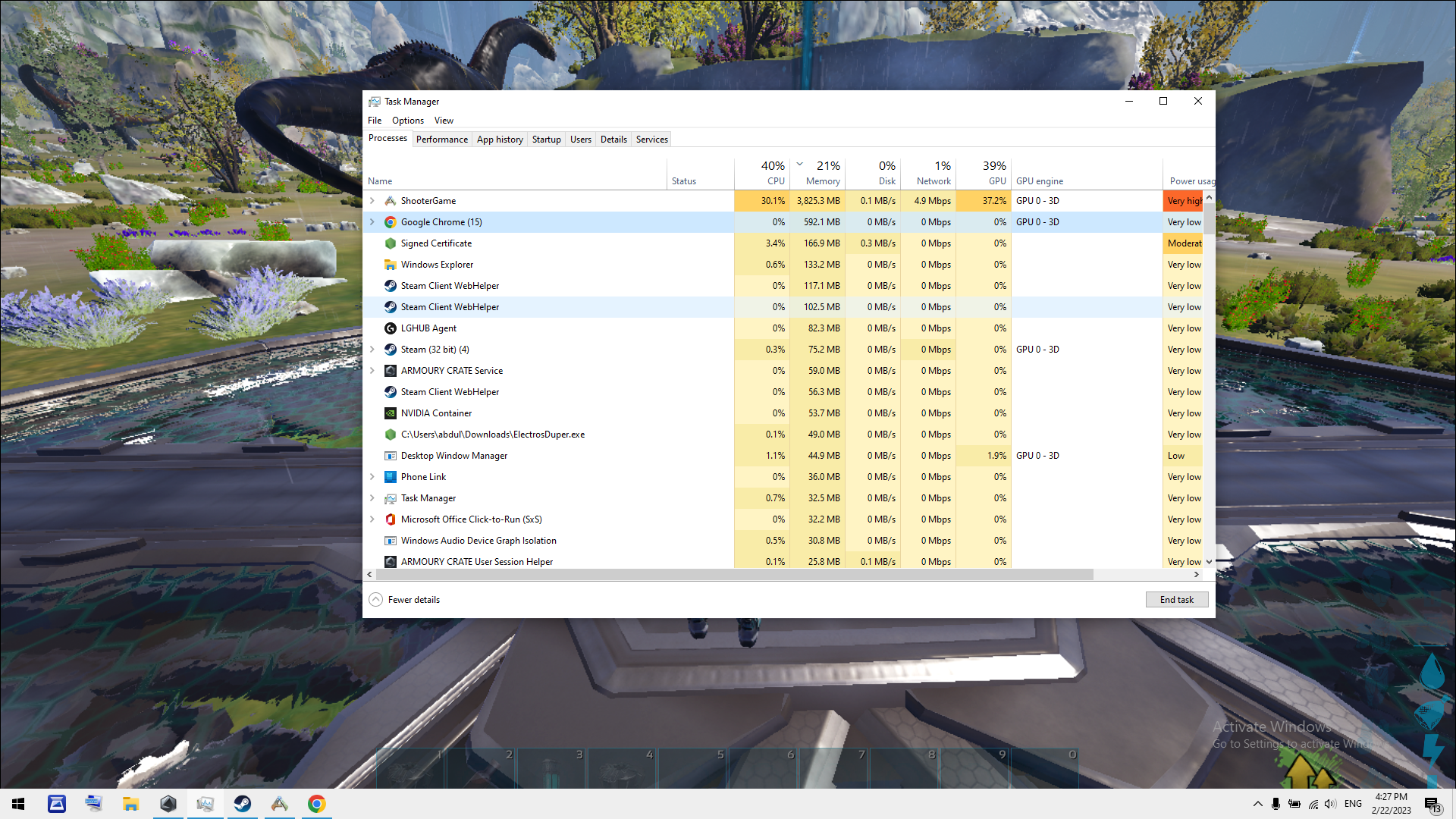Click the ShooterGame process icon

pos(390,201)
